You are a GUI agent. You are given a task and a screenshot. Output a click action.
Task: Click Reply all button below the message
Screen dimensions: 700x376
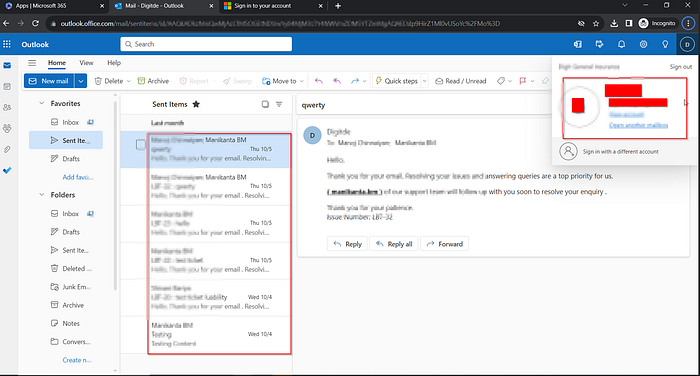[x=394, y=244]
